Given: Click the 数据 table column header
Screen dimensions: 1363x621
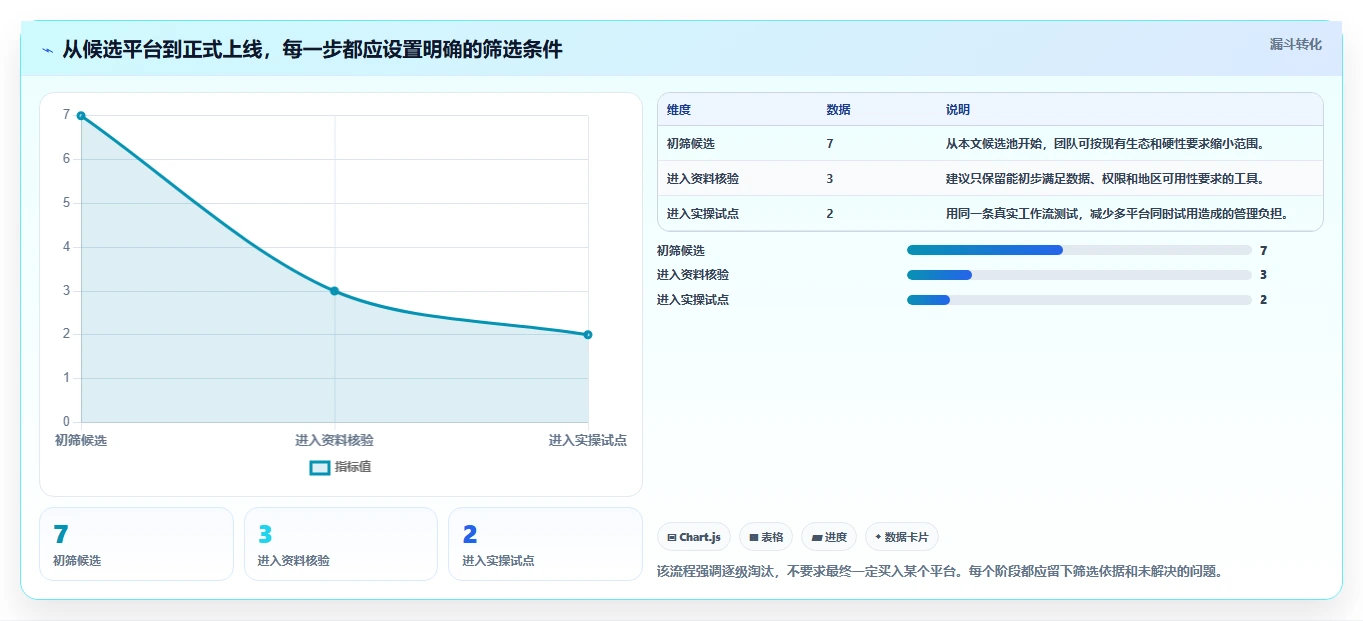Looking at the screenshot, I should pos(839,110).
